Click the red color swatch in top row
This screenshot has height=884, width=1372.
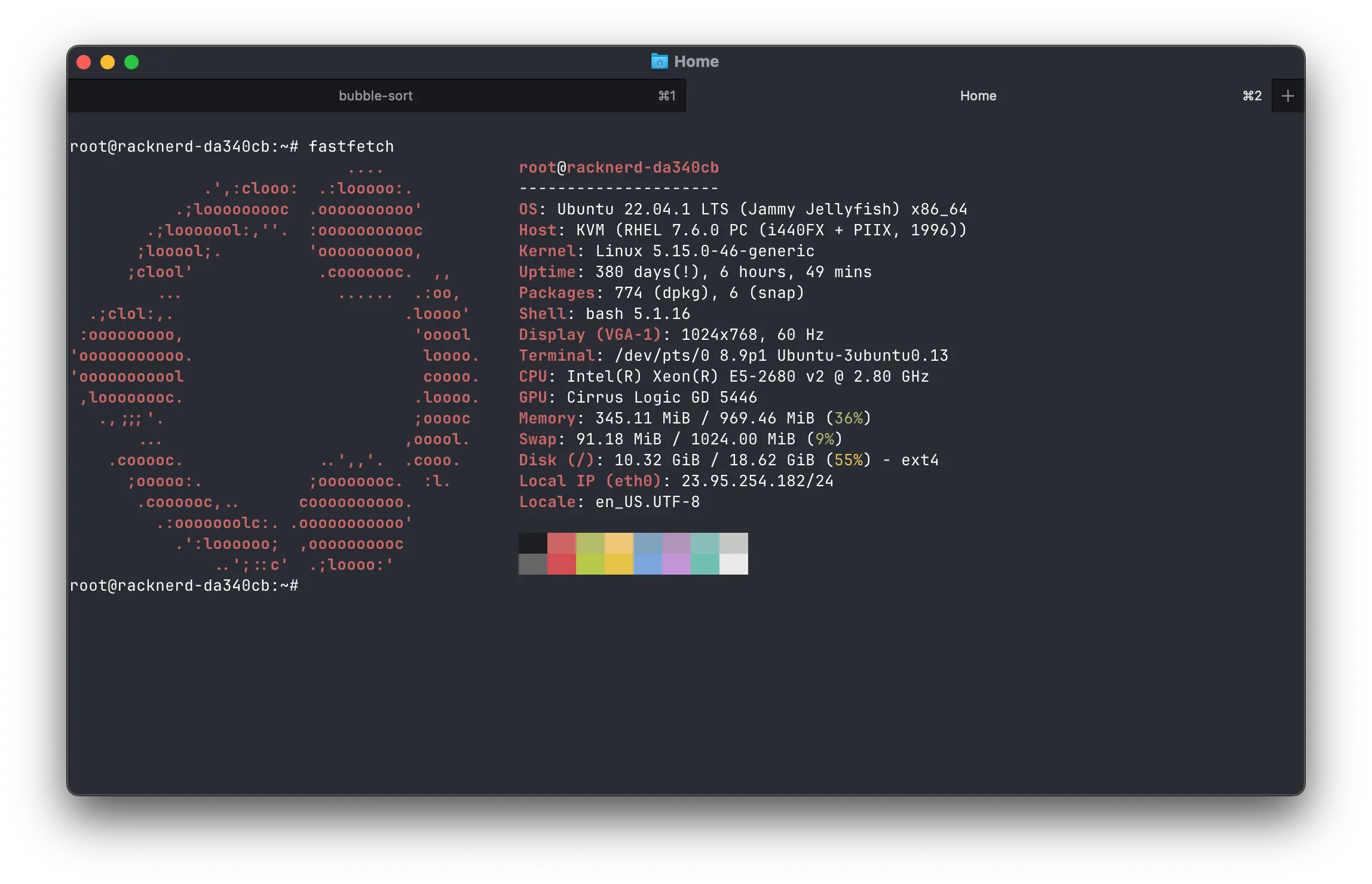click(561, 543)
